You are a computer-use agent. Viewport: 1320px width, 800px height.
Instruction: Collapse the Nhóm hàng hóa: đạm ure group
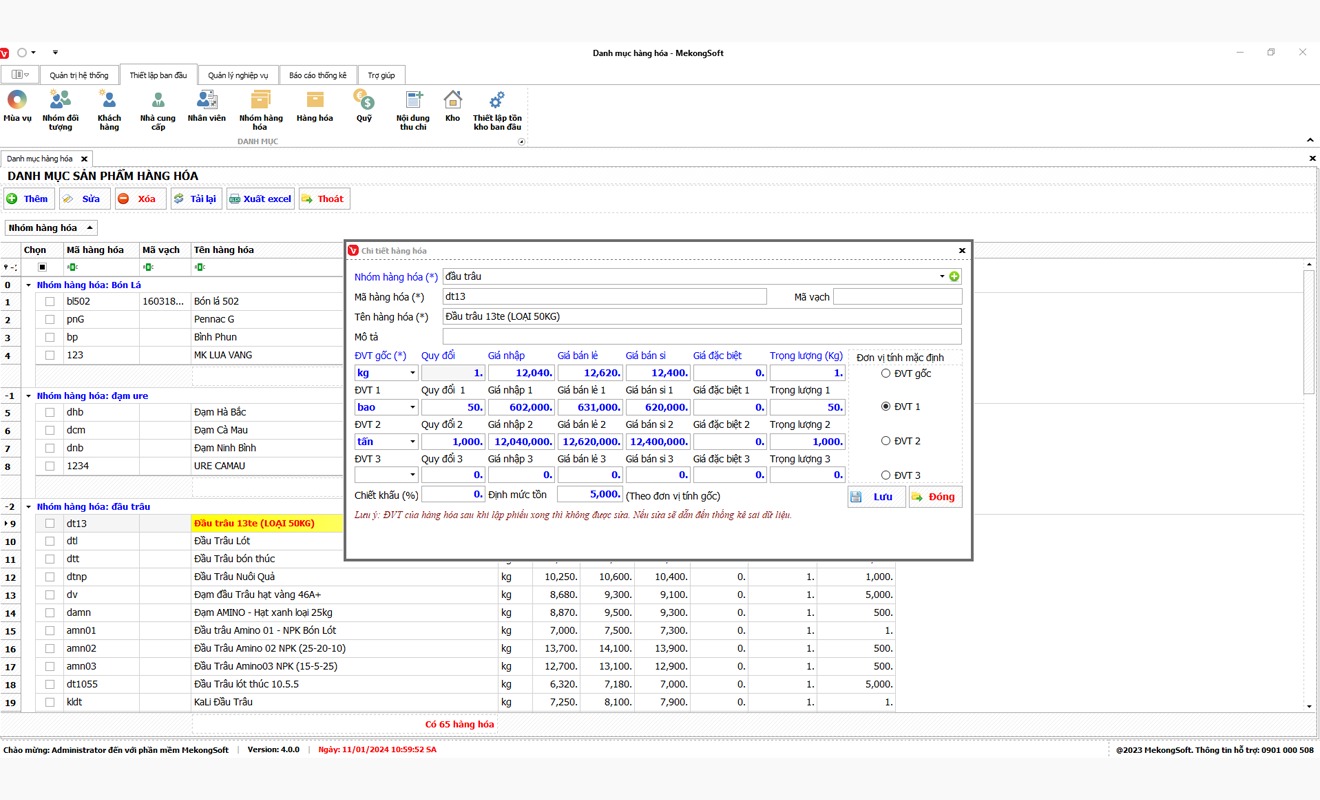point(28,396)
